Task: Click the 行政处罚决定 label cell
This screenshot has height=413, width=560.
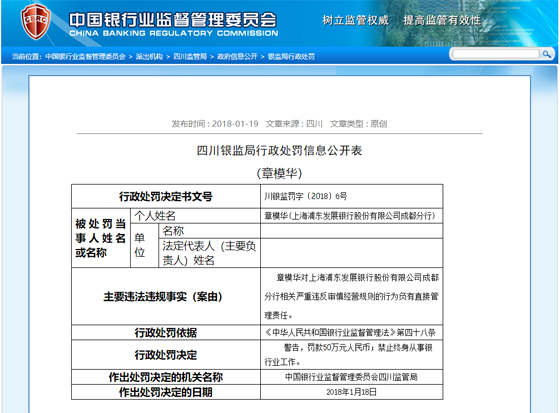Action: (166, 355)
